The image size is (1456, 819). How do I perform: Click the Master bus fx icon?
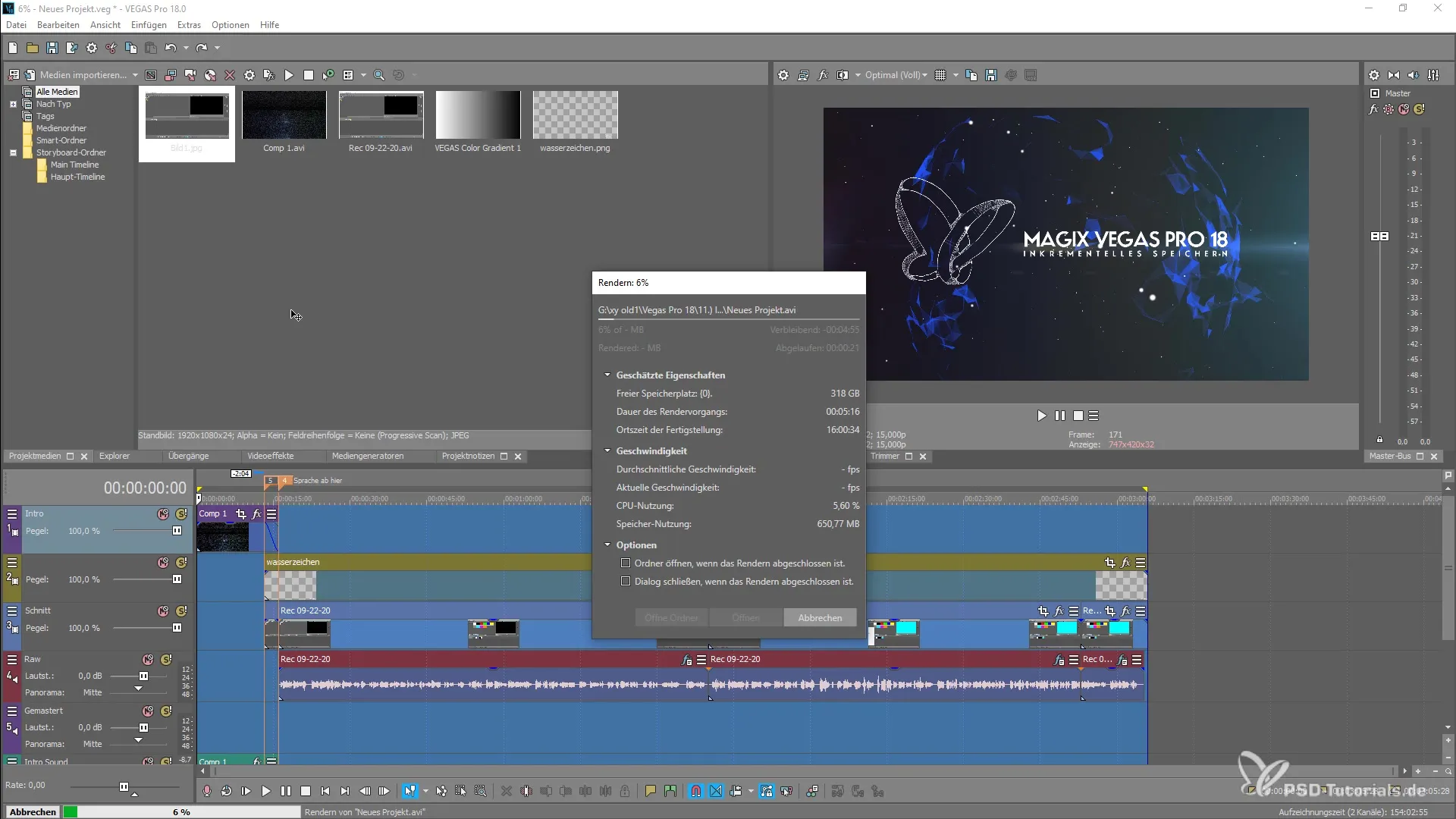1373,109
